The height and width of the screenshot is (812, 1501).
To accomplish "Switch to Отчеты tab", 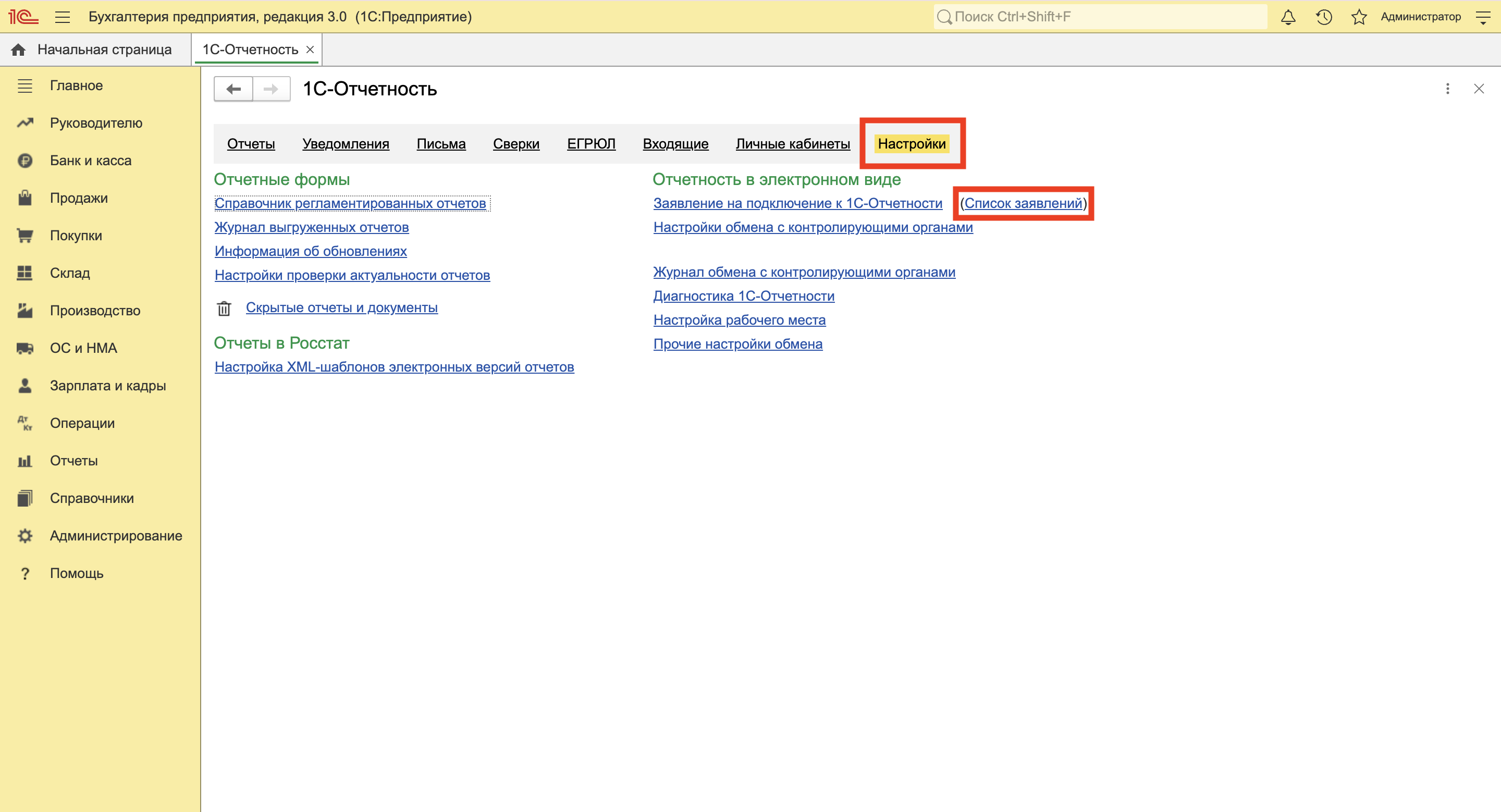I will point(251,144).
